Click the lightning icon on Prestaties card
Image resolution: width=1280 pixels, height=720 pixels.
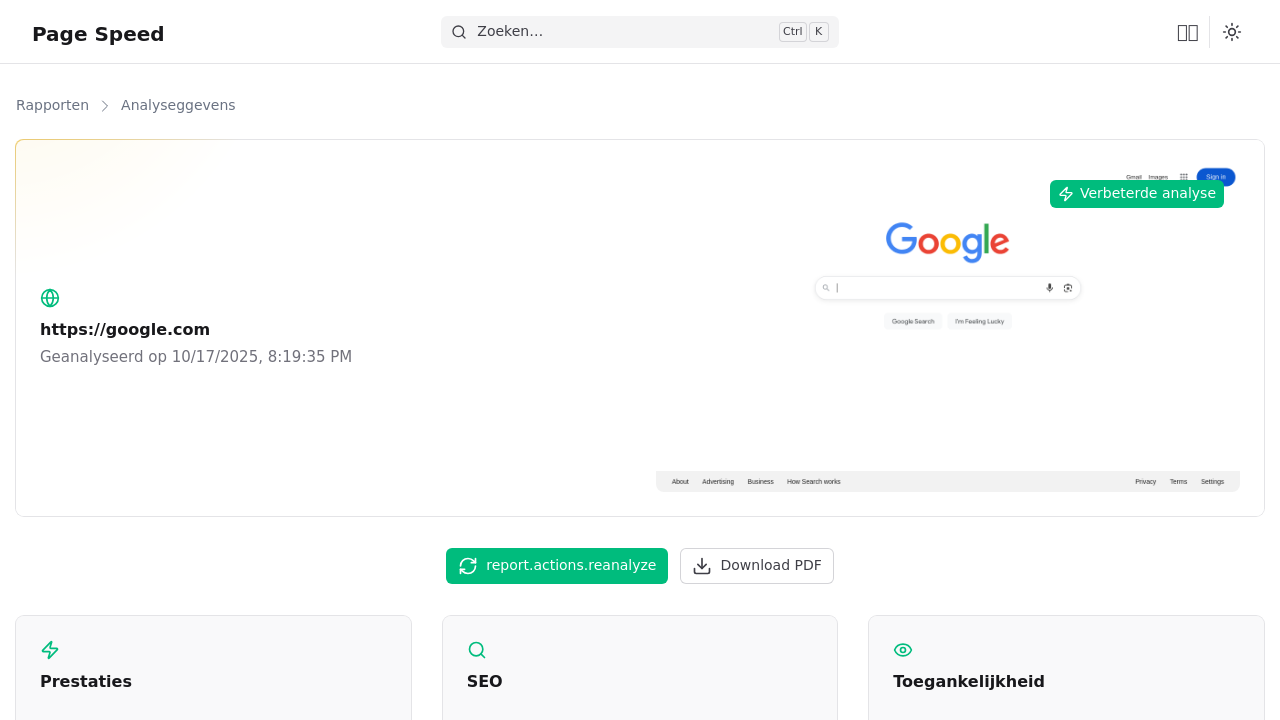(50, 650)
